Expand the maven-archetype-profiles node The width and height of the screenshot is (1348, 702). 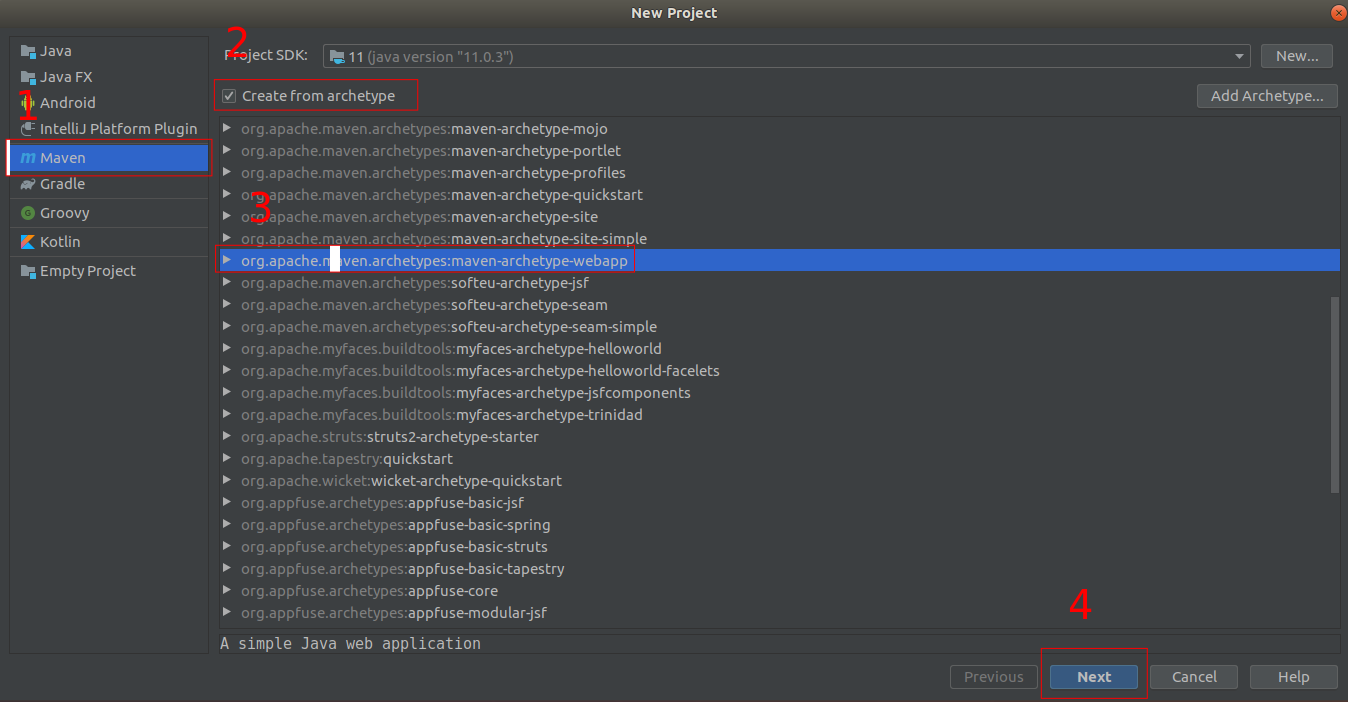click(x=227, y=173)
